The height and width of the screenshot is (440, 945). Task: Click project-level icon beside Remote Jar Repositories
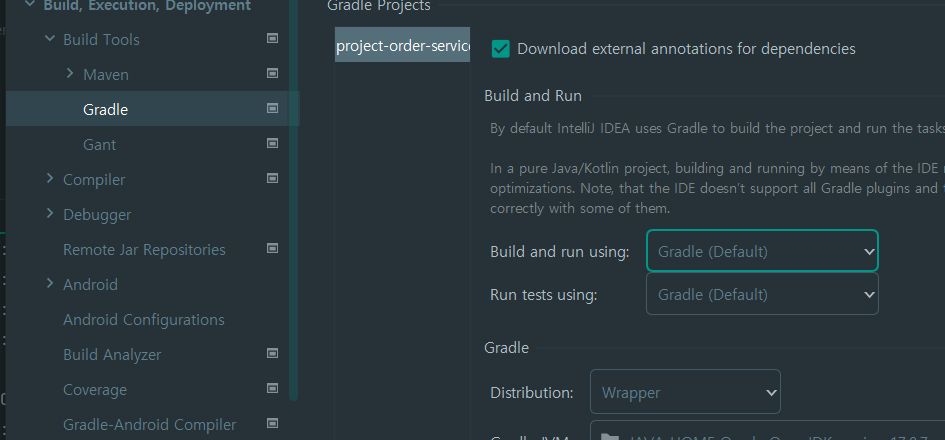click(x=272, y=248)
